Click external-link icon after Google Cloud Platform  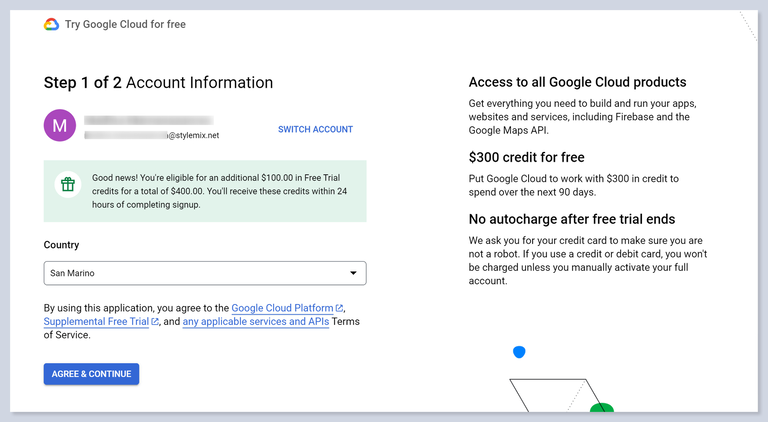[x=340, y=308]
